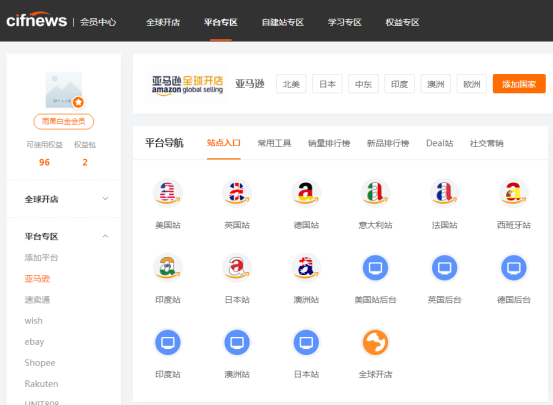Image resolution: width=553 pixels, height=405 pixels.
Task: Click the Amazon global selling banner logo
Action: coord(187,85)
